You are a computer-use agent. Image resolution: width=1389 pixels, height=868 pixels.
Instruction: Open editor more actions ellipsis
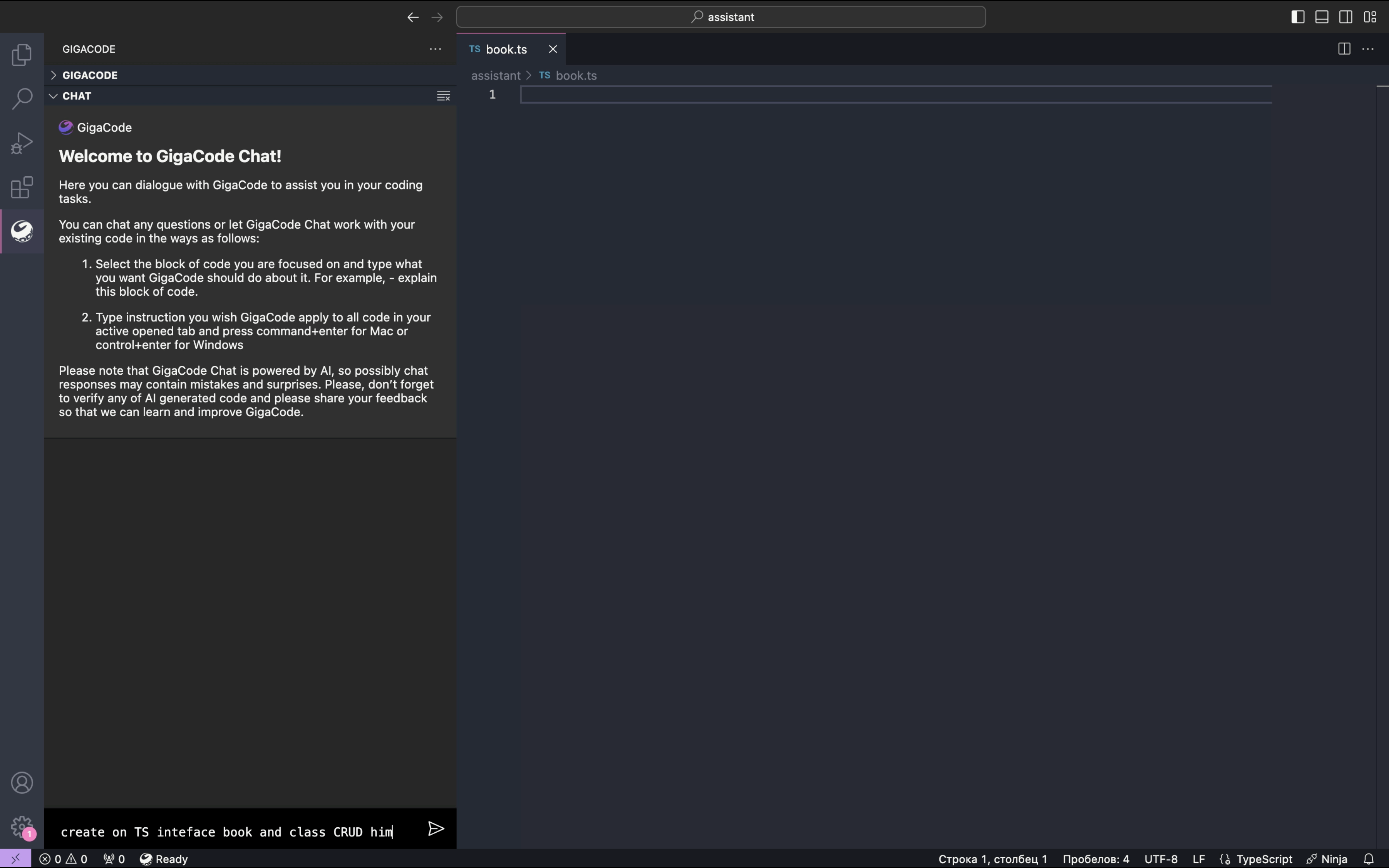click(x=1368, y=49)
